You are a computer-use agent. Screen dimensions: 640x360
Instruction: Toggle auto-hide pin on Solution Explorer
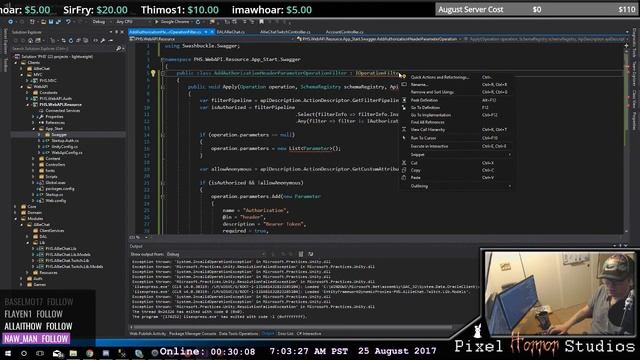(x=116, y=32)
